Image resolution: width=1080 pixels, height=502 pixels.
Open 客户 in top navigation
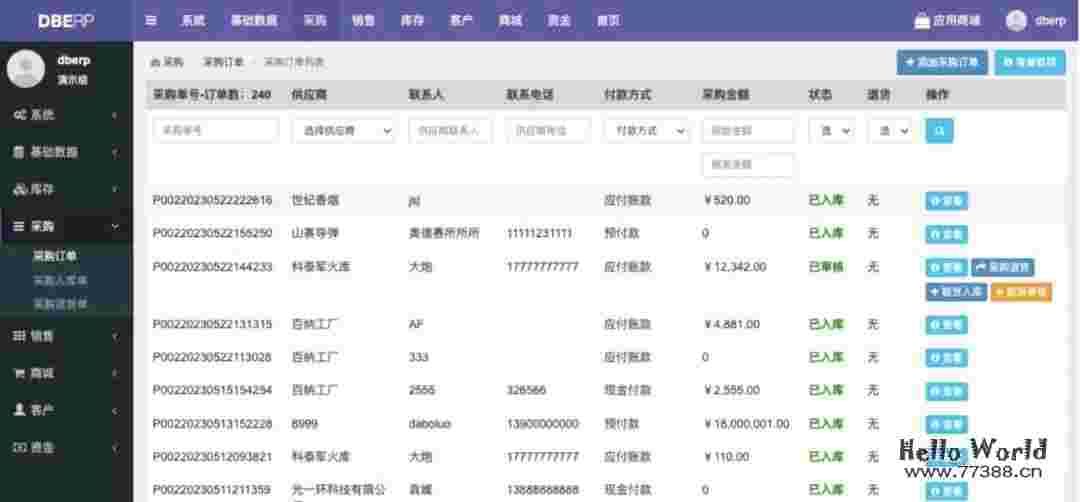[461, 21]
